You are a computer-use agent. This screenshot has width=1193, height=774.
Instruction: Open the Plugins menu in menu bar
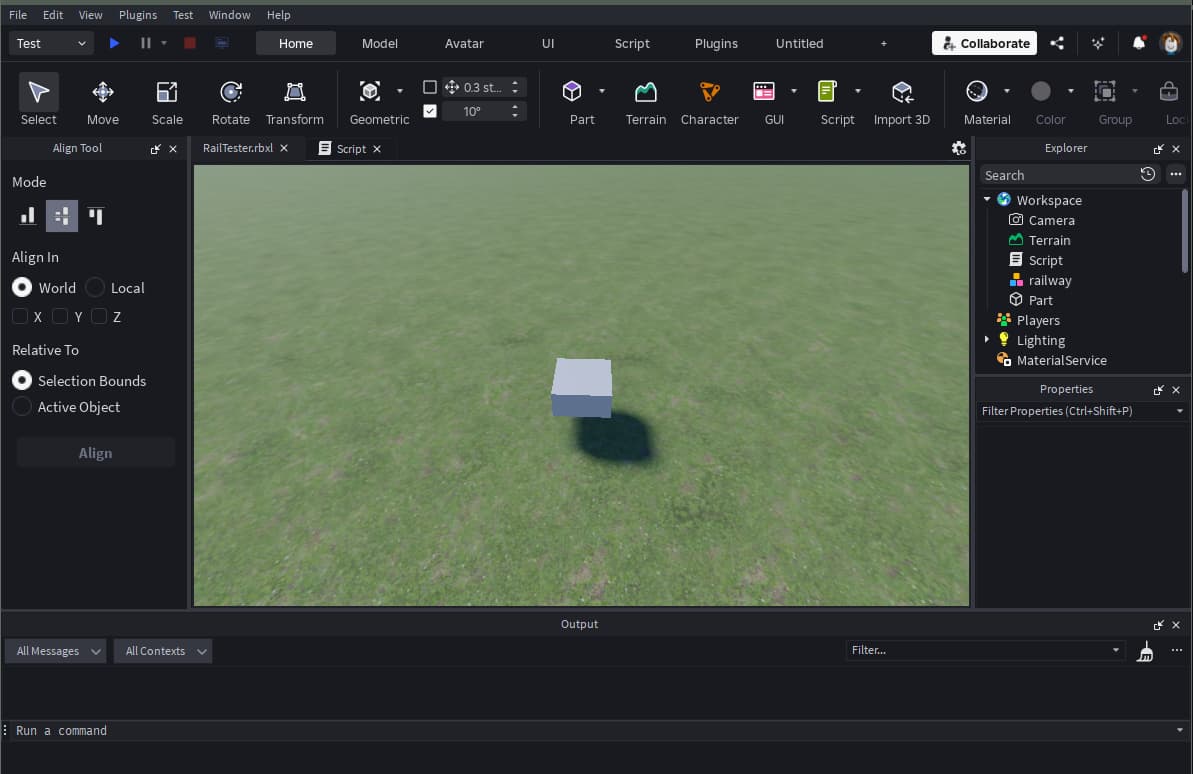pos(138,14)
